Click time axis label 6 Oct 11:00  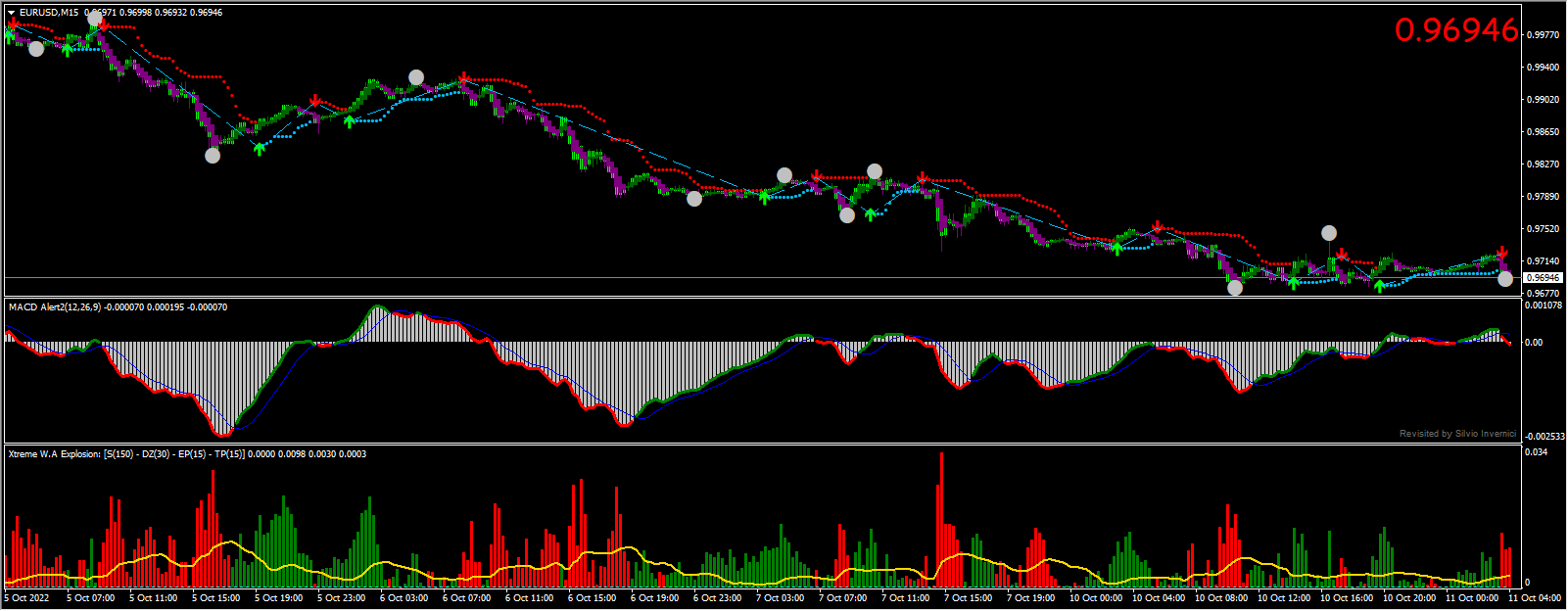tap(529, 597)
